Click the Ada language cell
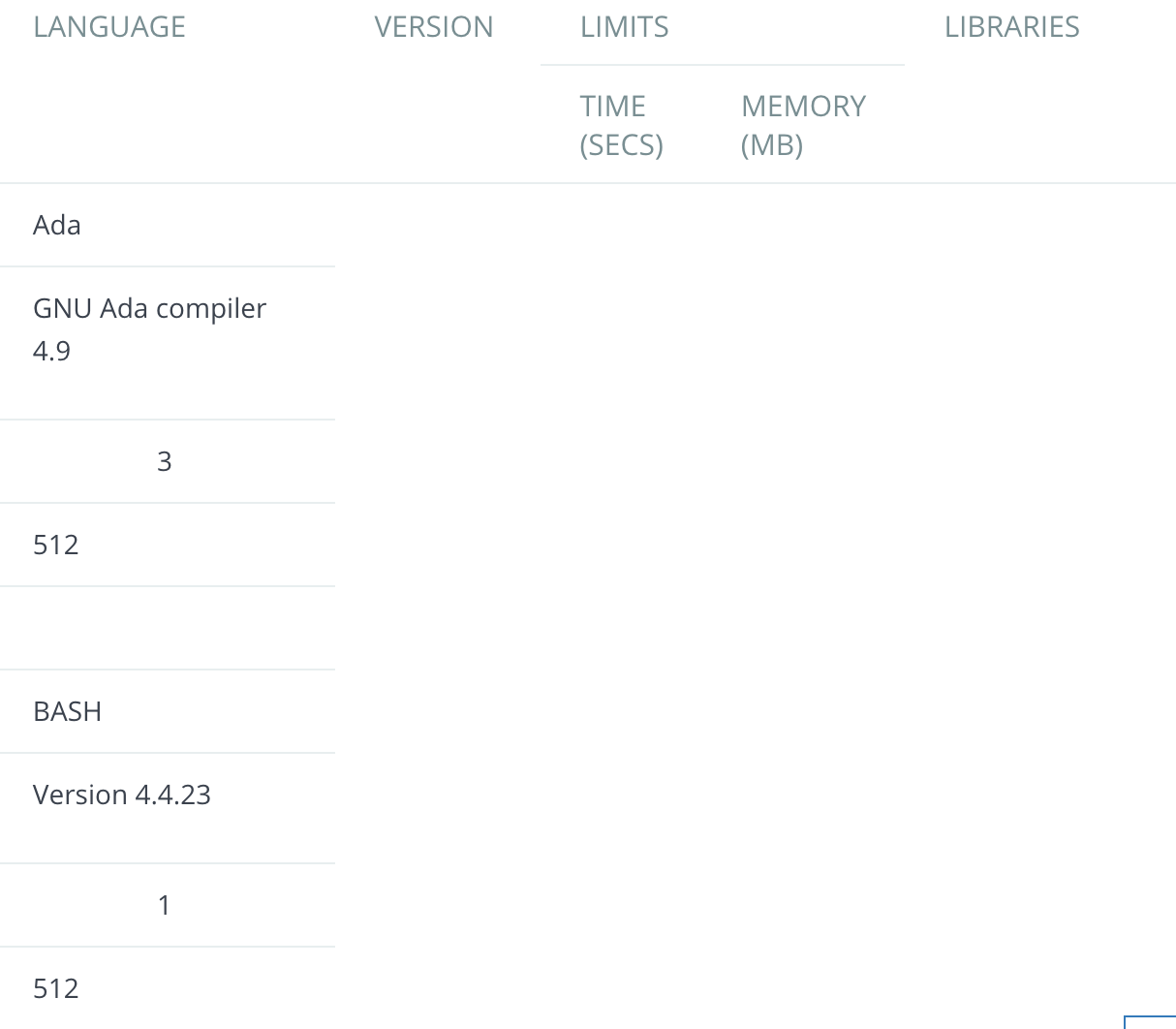The width and height of the screenshot is (1176, 1029). coord(56,225)
